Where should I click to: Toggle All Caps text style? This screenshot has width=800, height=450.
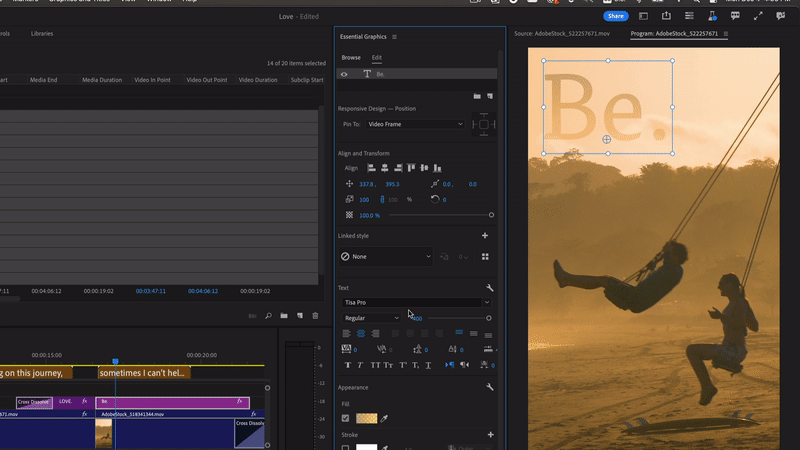click(375, 365)
